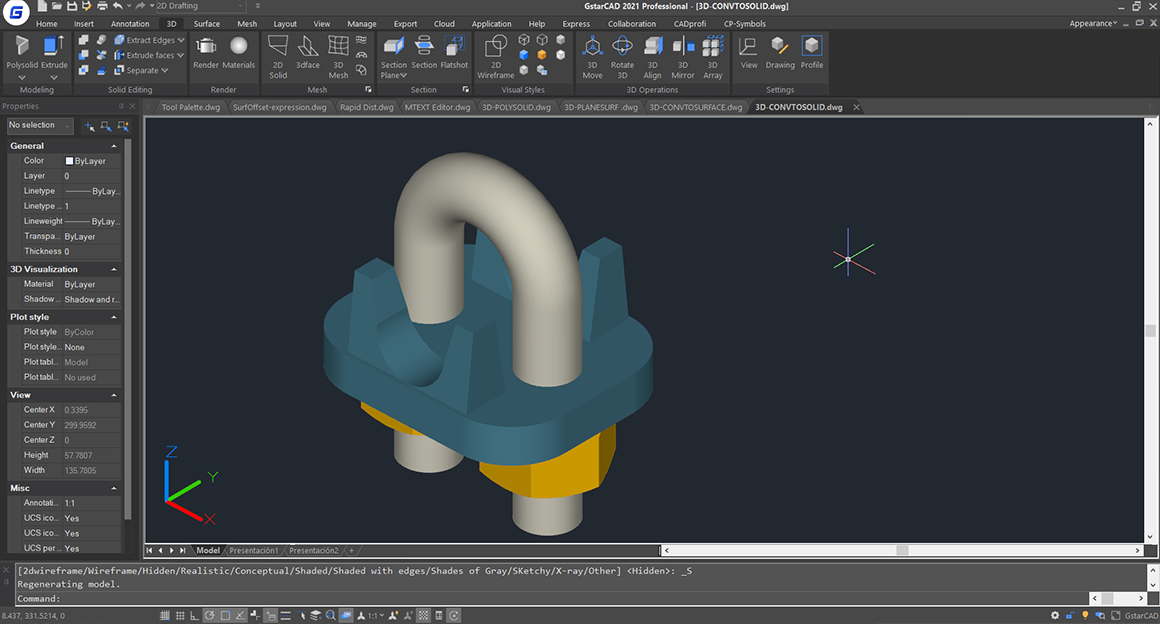Open the Surface ribbon tab
Screen dimensions: 1160x624
tap(207, 24)
